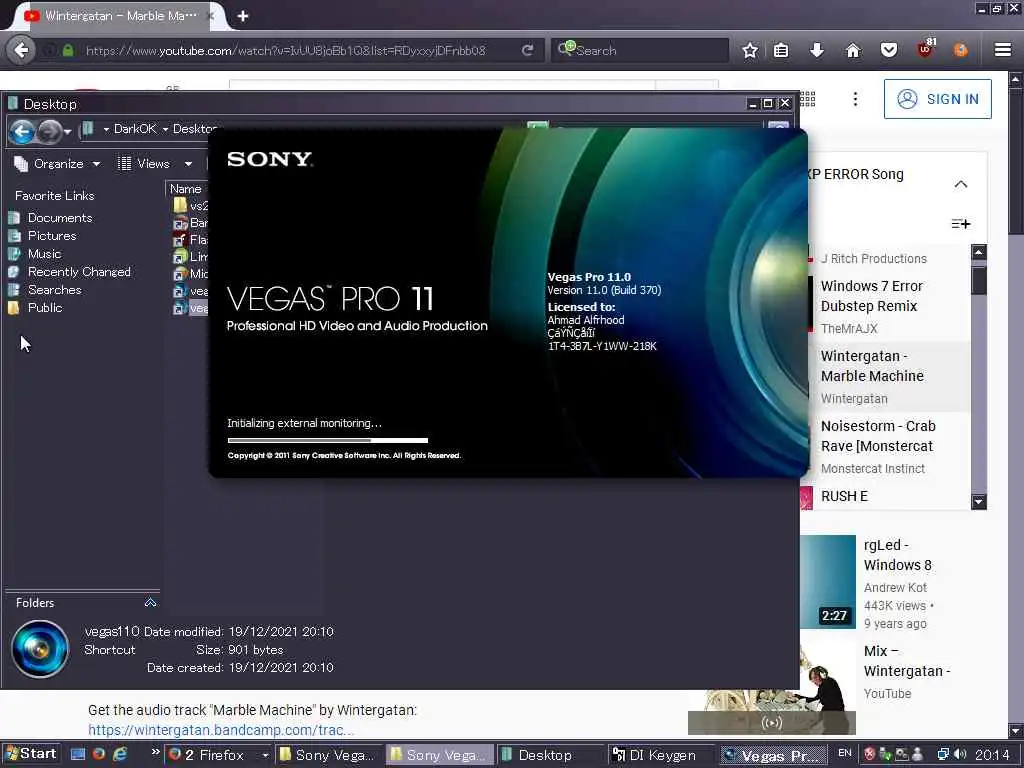Collapse the playlist panel with the chevron
Screen dimensions: 1024x768
click(961, 184)
